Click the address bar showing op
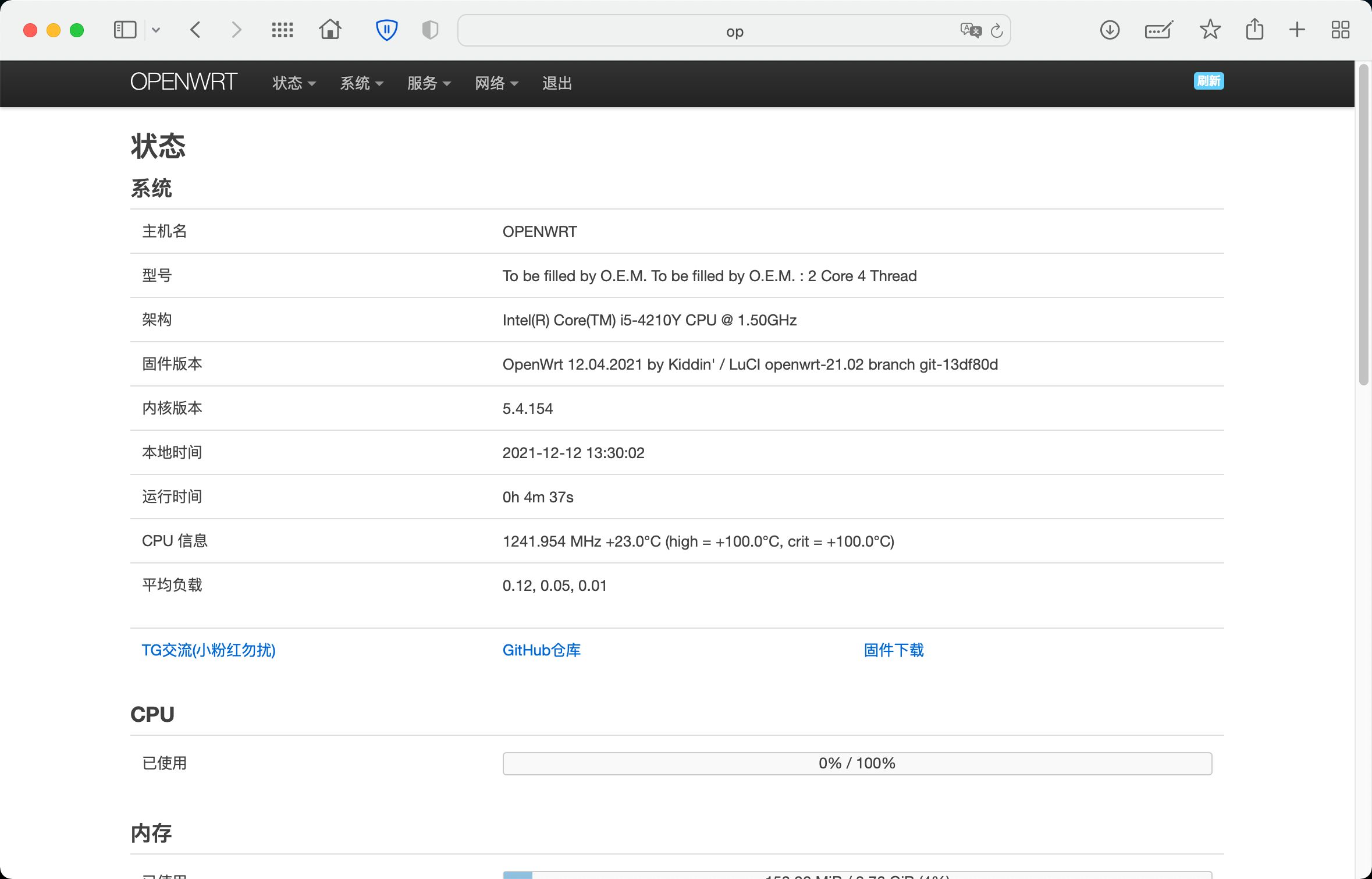The image size is (1372, 879). 734,31
